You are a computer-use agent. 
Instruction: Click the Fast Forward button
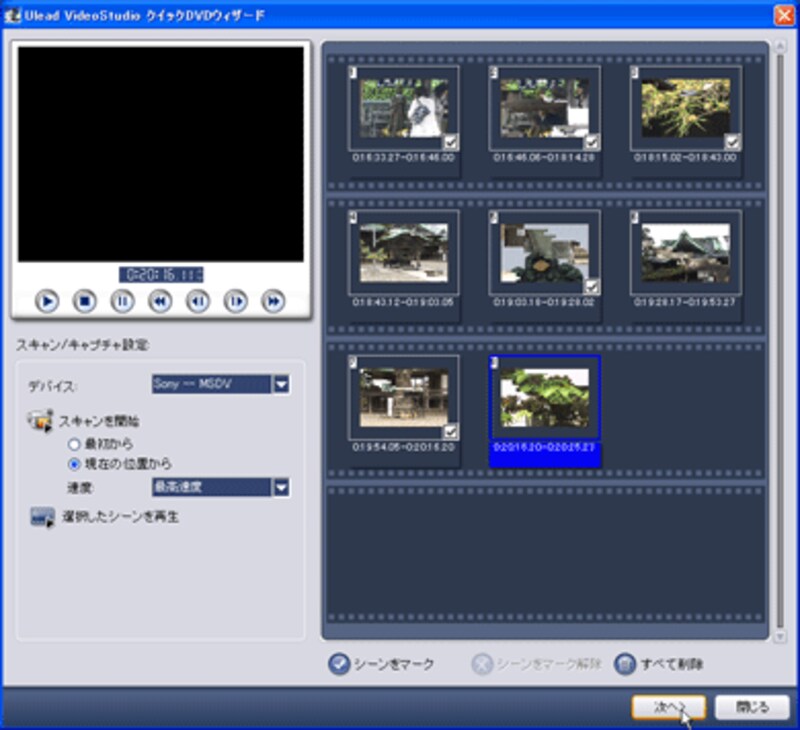[273, 300]
